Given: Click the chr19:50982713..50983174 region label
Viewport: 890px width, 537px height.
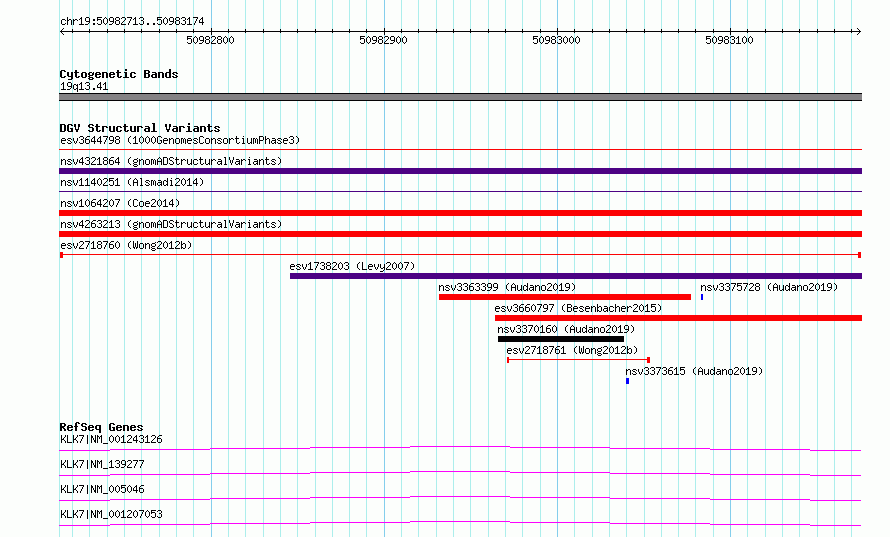Looking at the screenshot, I should 132,21.
